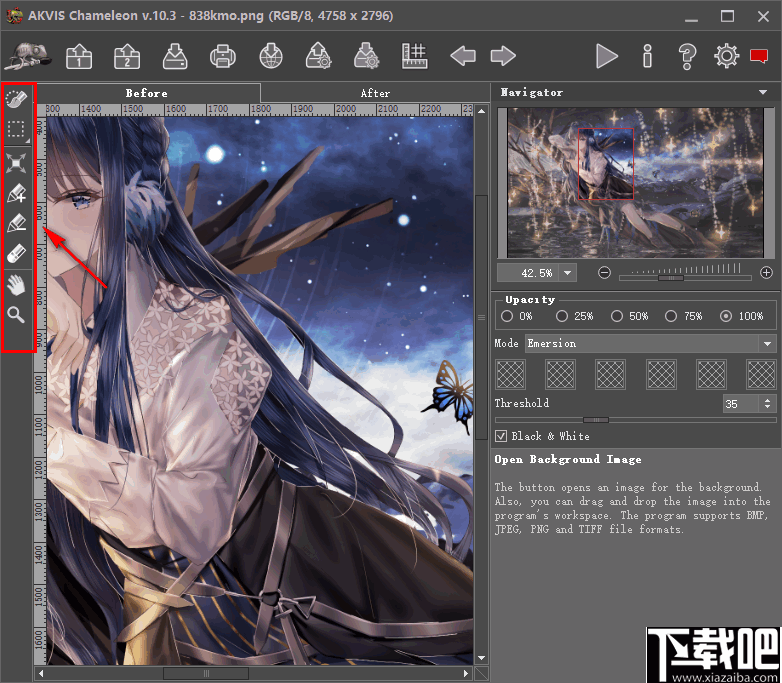Click the Threshold slider track

pos(650,420)
